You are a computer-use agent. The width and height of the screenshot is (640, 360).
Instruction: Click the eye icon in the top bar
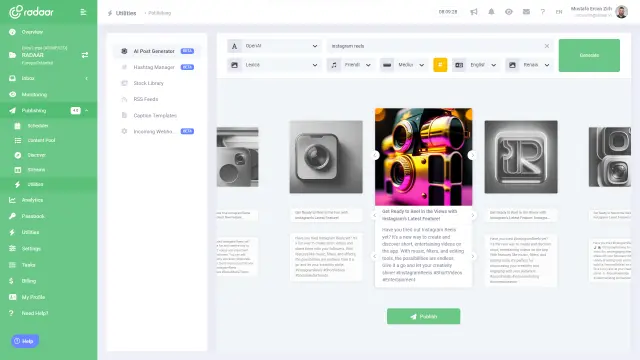point(509,12)
